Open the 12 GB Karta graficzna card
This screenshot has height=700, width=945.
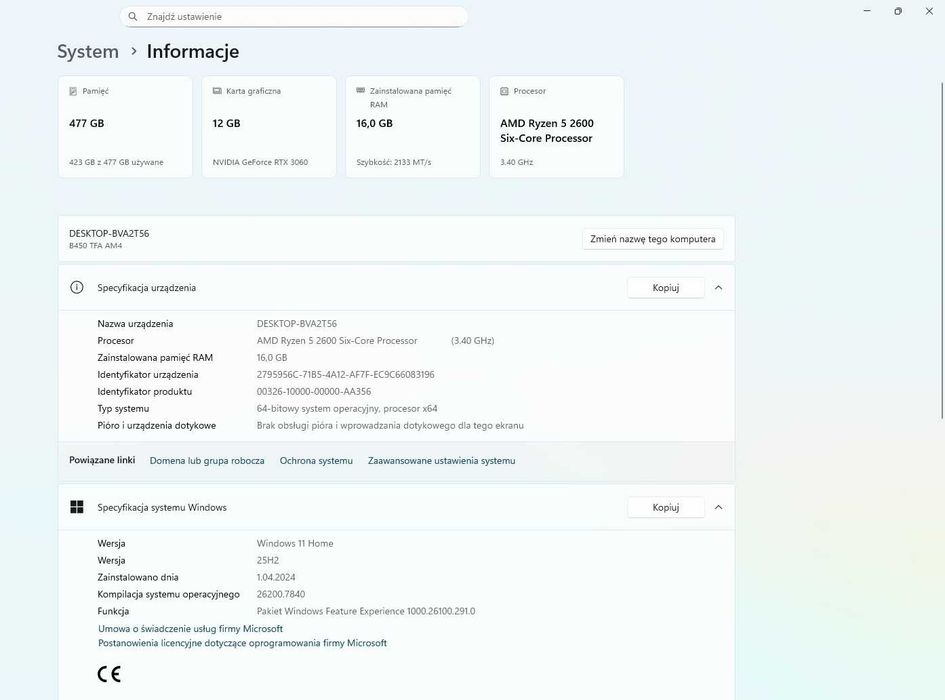click(x=269, y=127)
